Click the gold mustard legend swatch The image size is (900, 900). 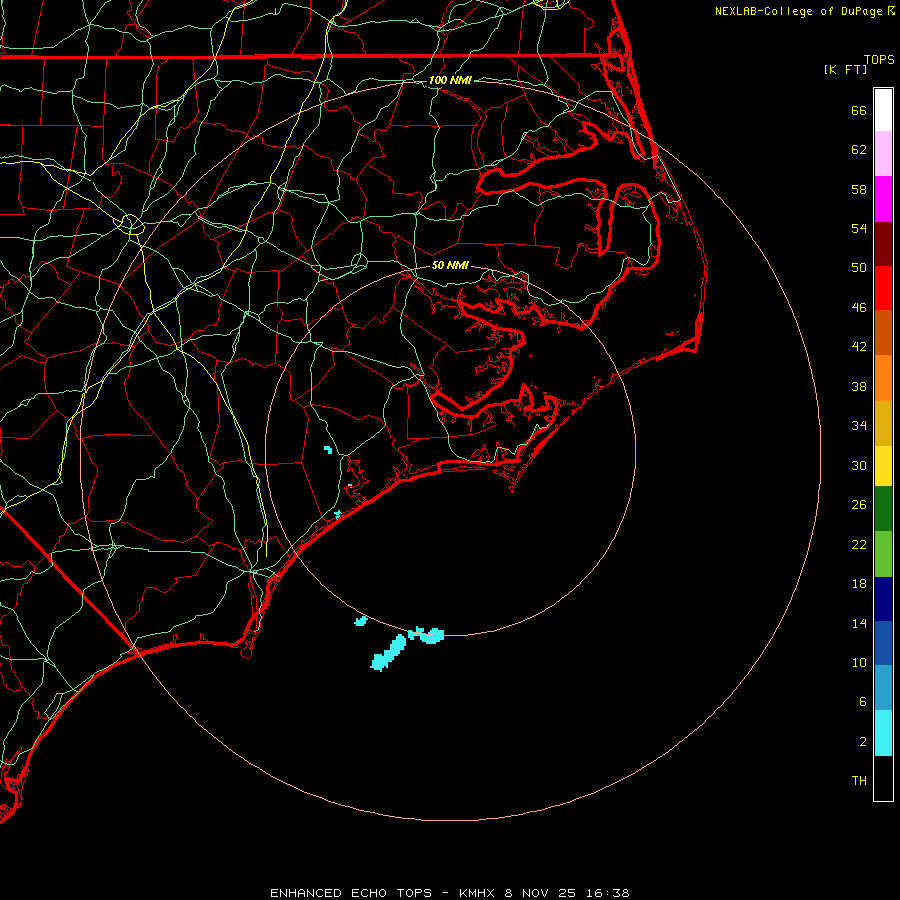pyautogui.click(x=883, y=423)
